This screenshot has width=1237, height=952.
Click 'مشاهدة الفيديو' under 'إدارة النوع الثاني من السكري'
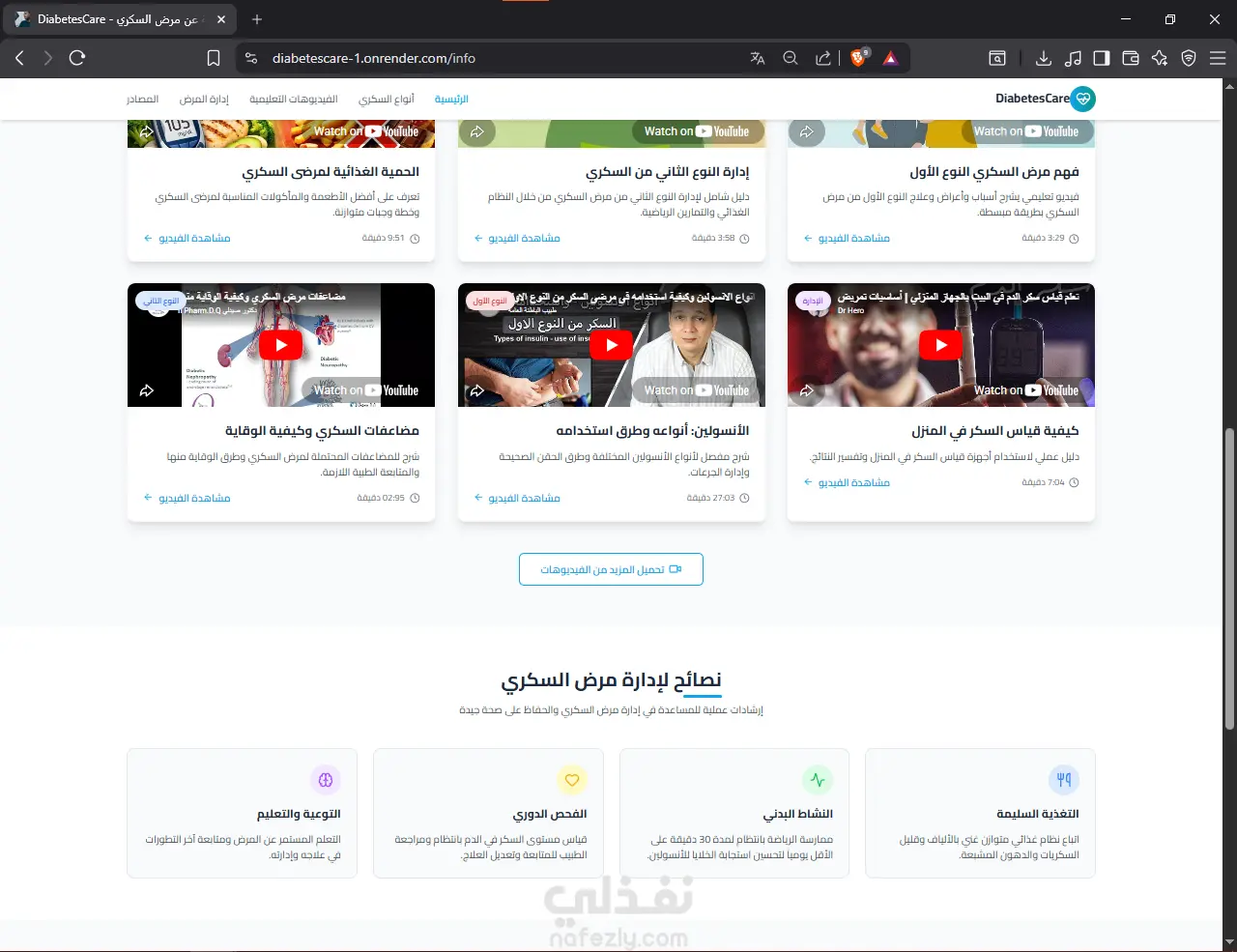tap(517, 238)
